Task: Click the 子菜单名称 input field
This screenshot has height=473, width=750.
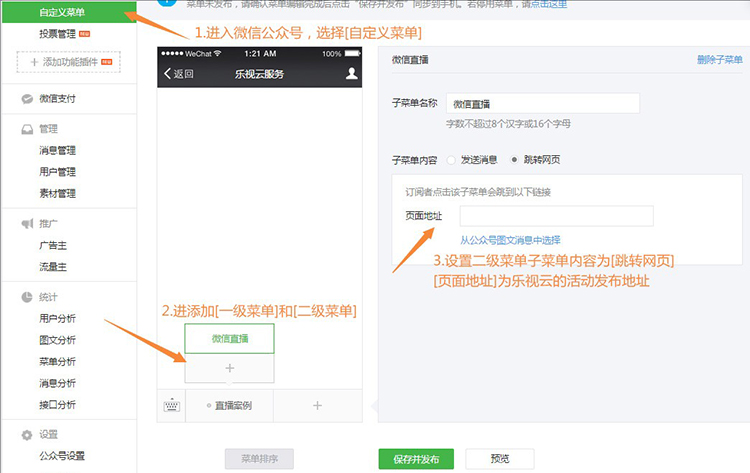Action: click(543, 103)
